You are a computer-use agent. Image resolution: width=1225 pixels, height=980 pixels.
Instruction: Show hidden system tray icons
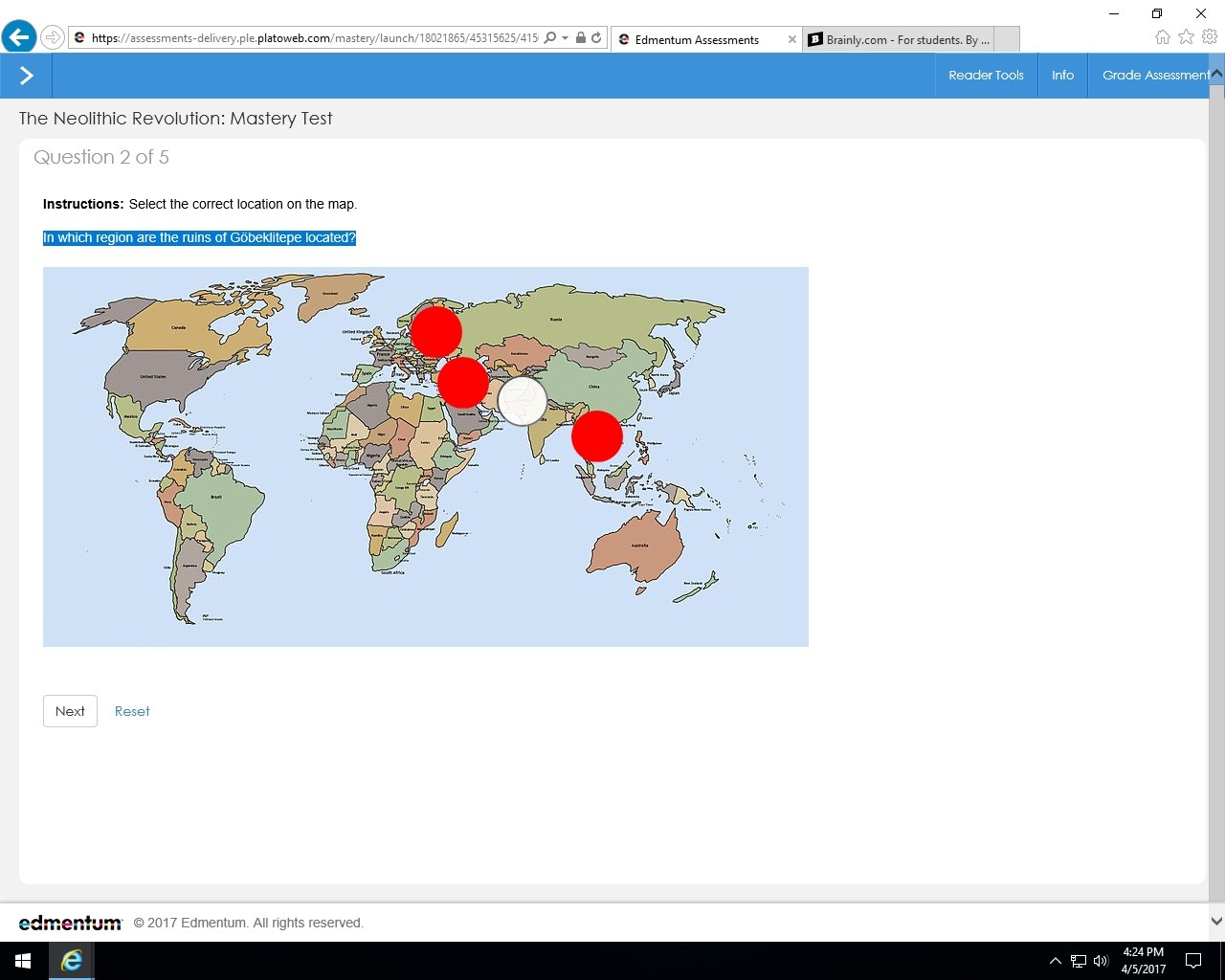[x=1055, y=961]
